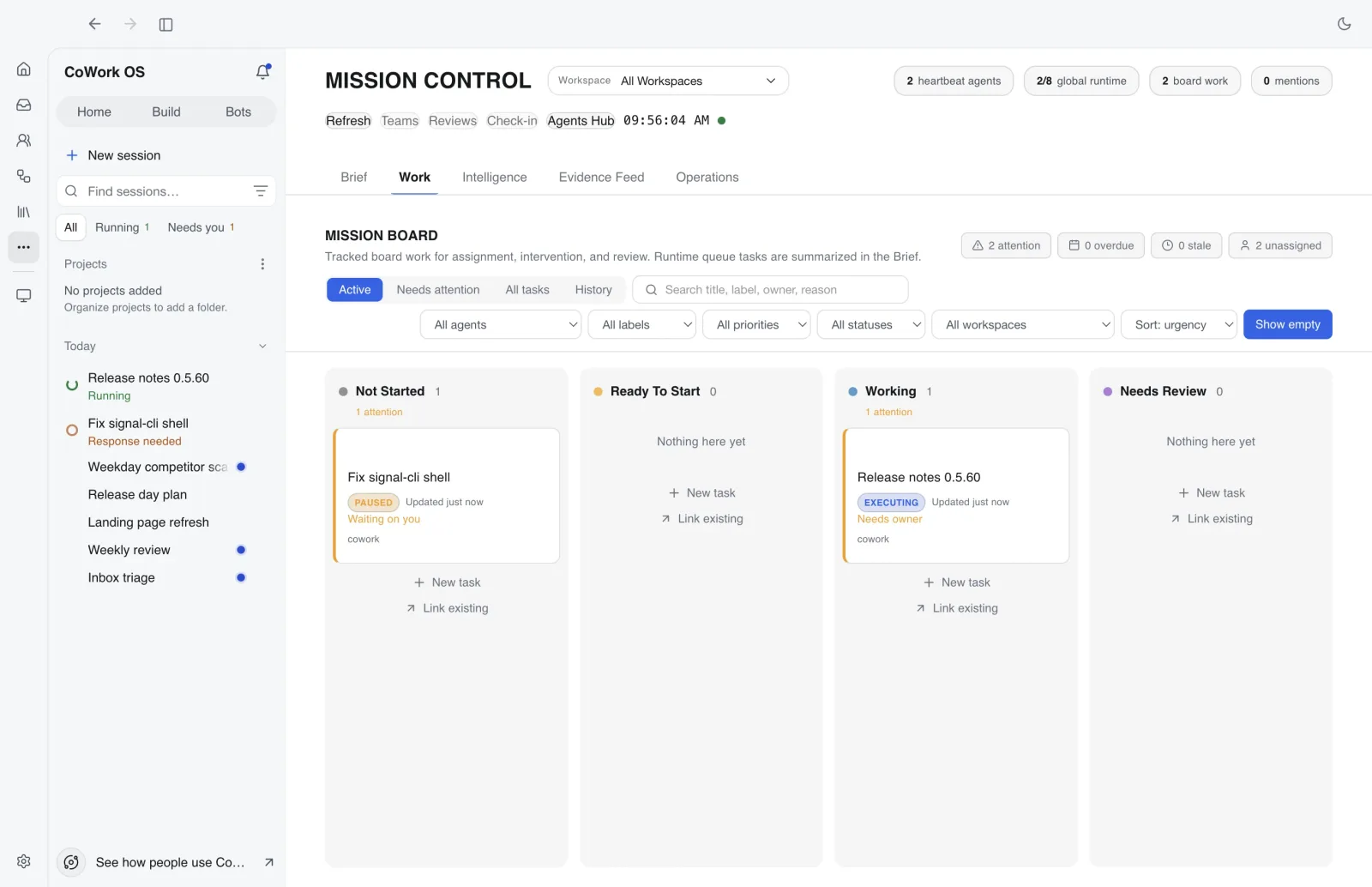Open the Fix signal-cli shell task card

(446, 496)
